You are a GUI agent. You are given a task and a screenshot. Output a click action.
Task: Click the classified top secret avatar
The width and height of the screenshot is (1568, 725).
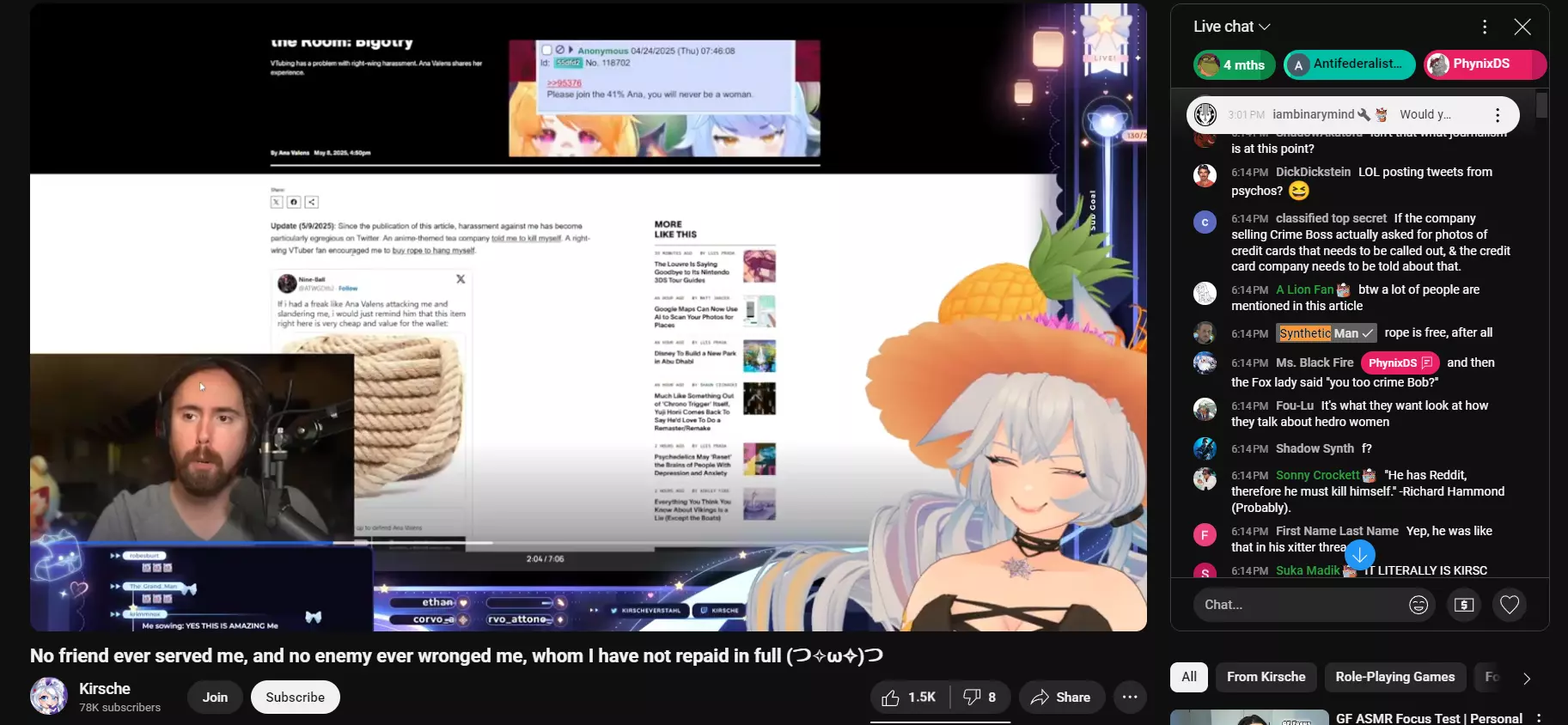[x=1205, y=222]
